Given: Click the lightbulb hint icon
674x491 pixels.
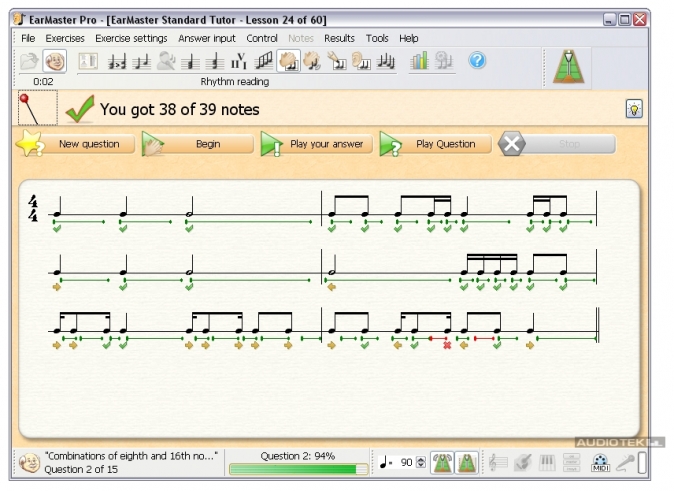Looking at the screenshot, I should [634, 109].
